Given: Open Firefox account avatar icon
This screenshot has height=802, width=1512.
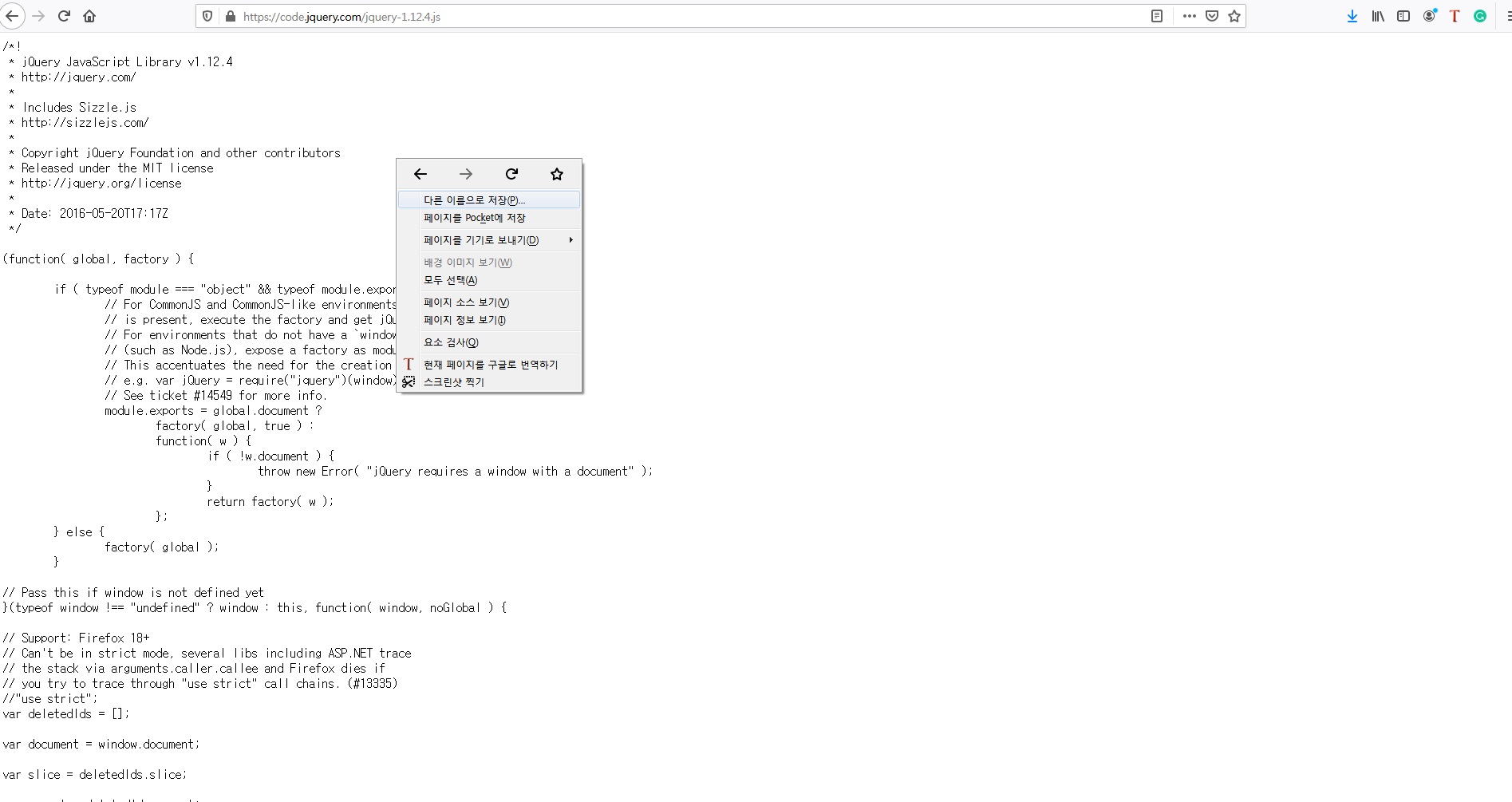Looking at the screenshot, I should tap(1429, 16).
